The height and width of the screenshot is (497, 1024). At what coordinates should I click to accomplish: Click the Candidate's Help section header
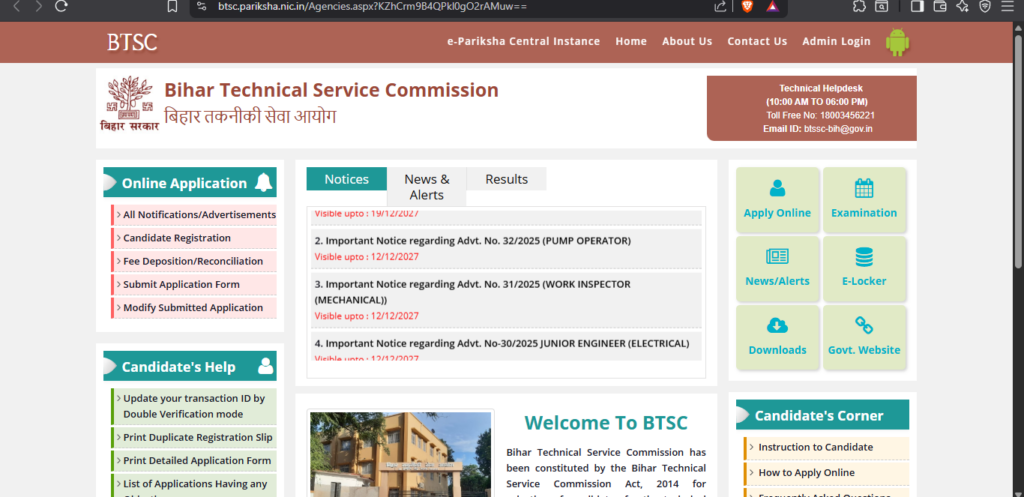click(x=190, y=366)
